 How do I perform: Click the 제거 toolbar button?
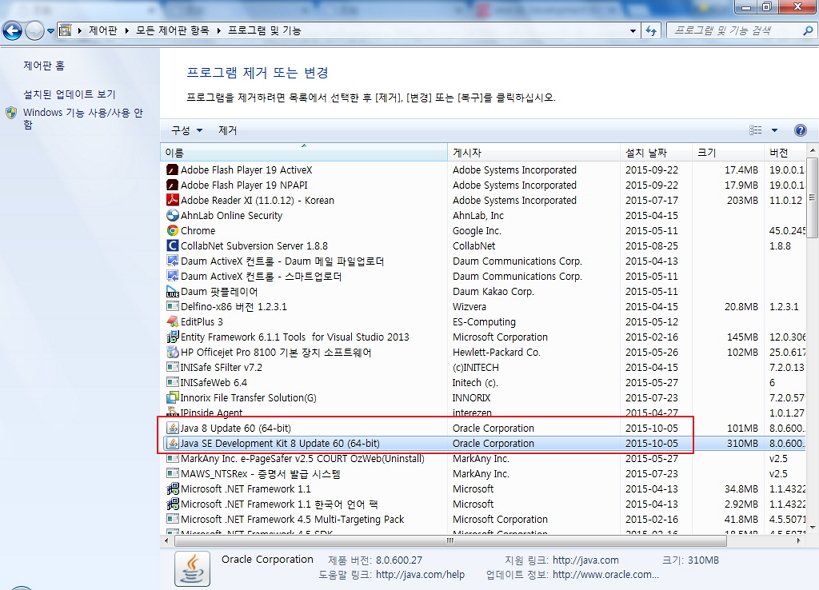[x=227, y=130]
